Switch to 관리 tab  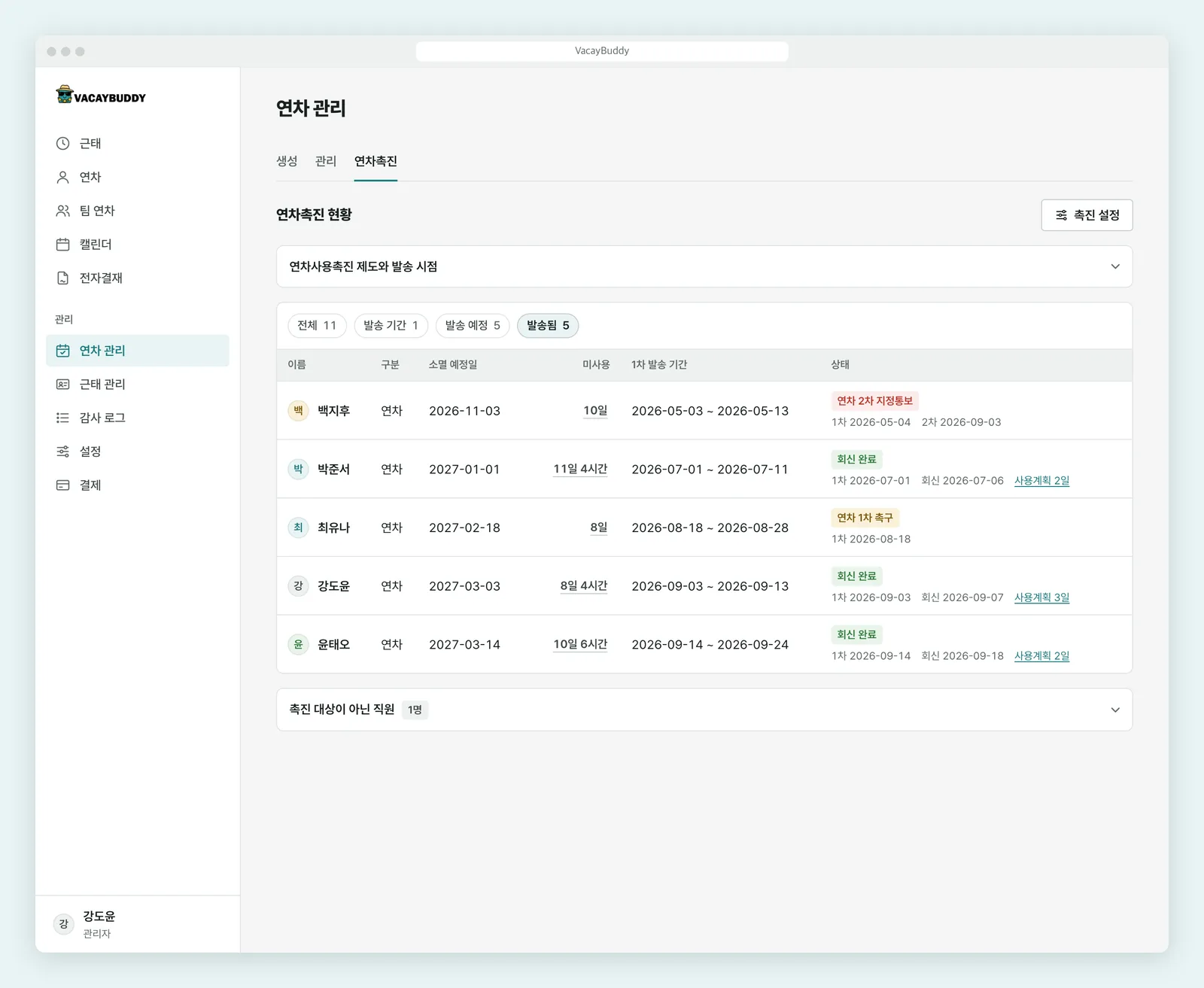[x=326, y=161]
